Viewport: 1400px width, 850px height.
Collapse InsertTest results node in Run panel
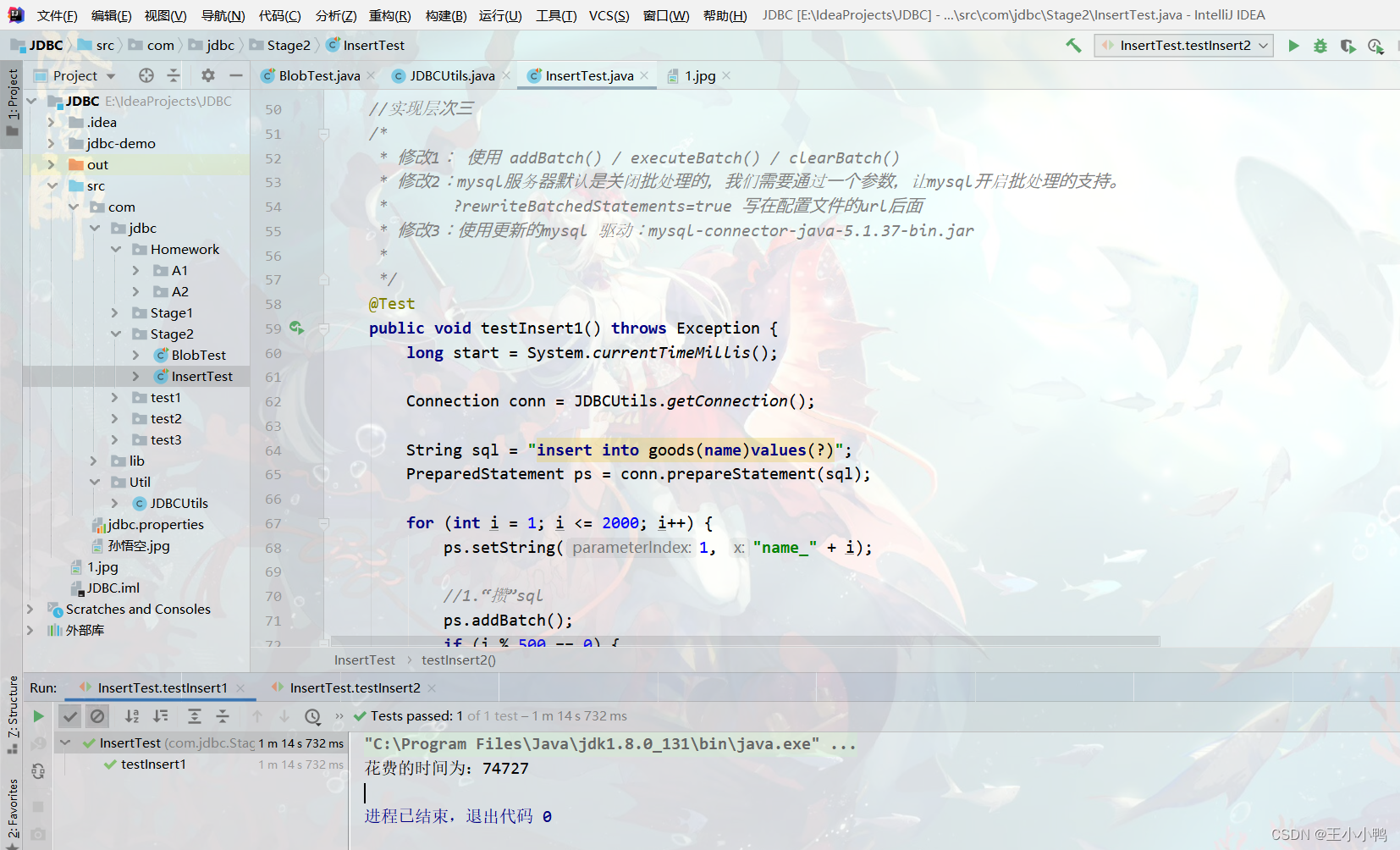pyautogui.click(x=65, y=743)
